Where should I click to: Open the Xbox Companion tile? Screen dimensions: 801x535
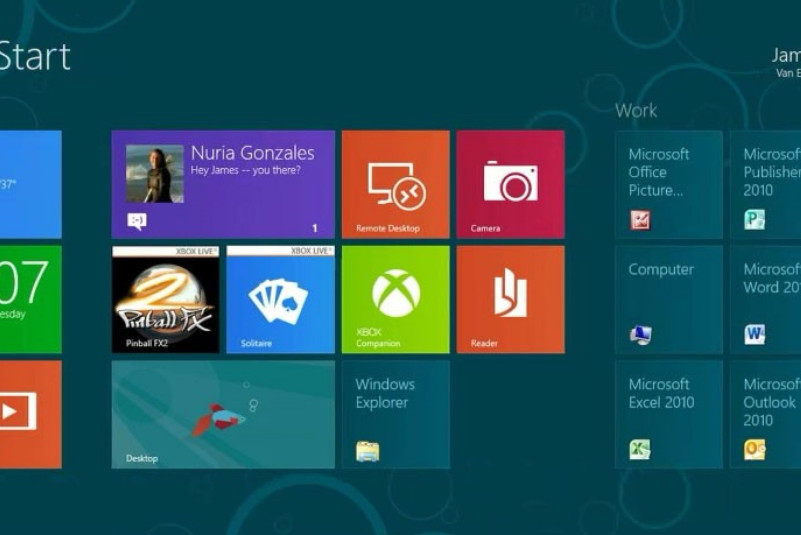[x=395, y=299]
